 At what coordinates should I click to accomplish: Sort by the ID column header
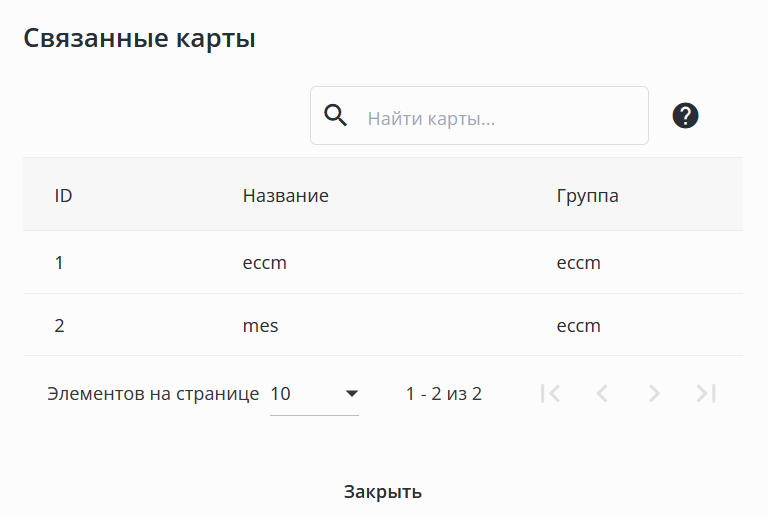pos(63,195)
